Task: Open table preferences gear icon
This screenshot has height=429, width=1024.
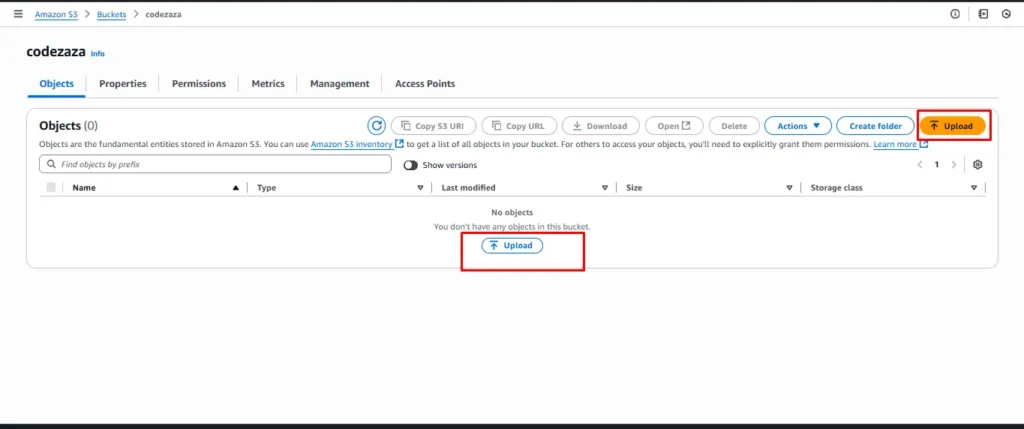Action: pyautogui.click(x=978, y=165)
